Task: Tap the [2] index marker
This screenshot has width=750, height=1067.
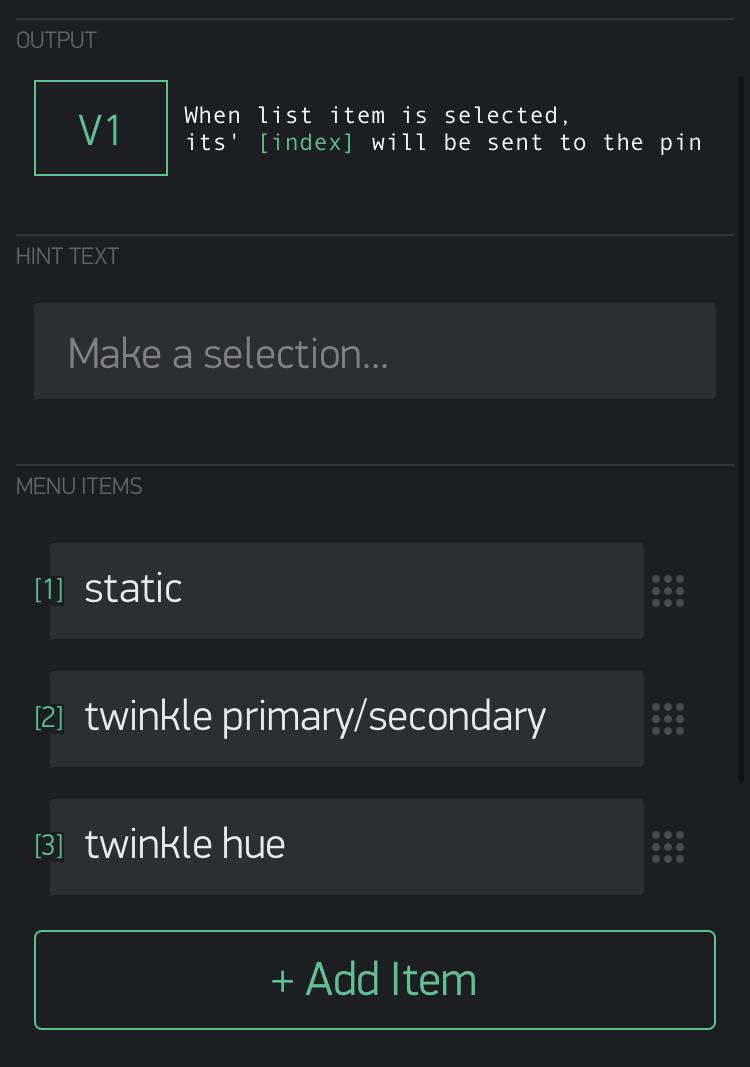Action: tap(49, 718)
